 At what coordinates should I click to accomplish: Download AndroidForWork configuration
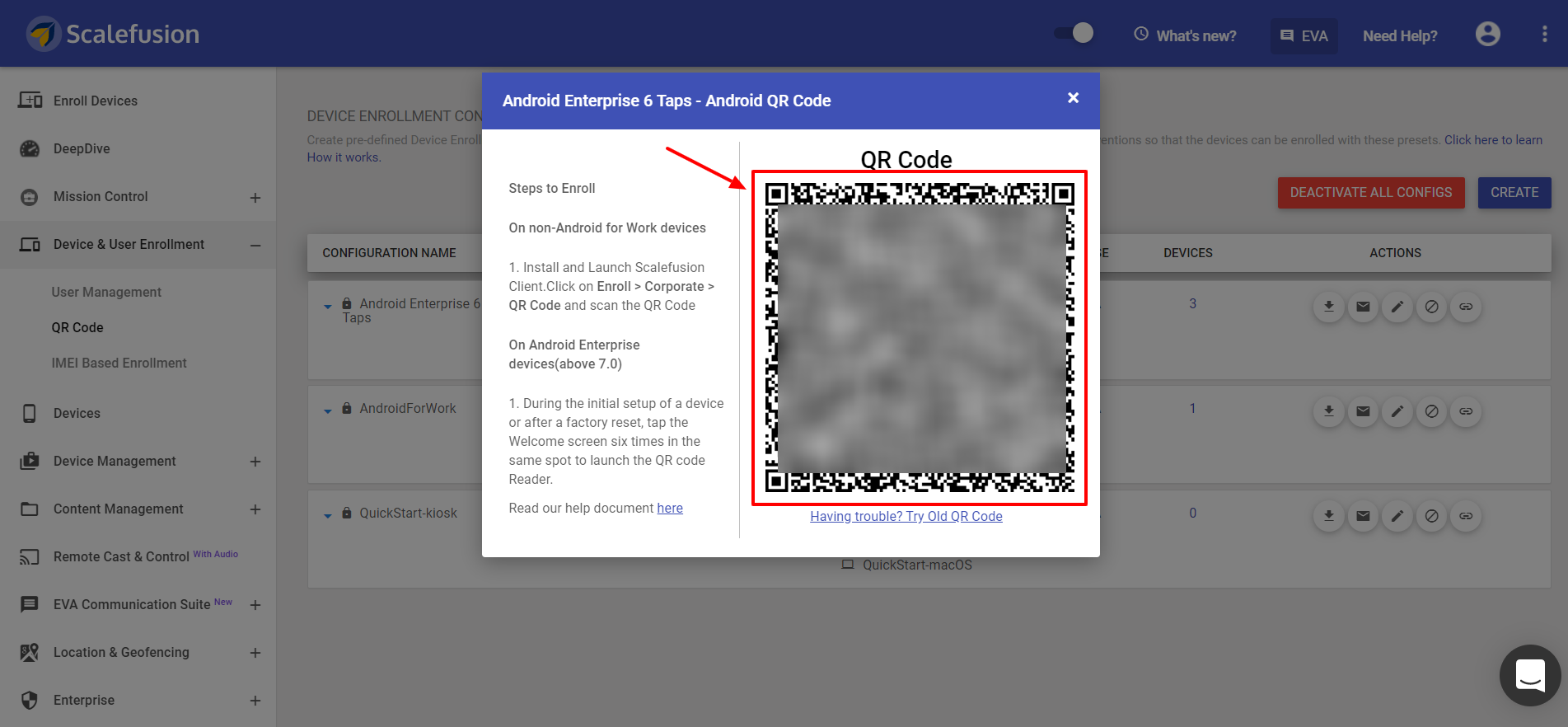(x=1328, y=411)
